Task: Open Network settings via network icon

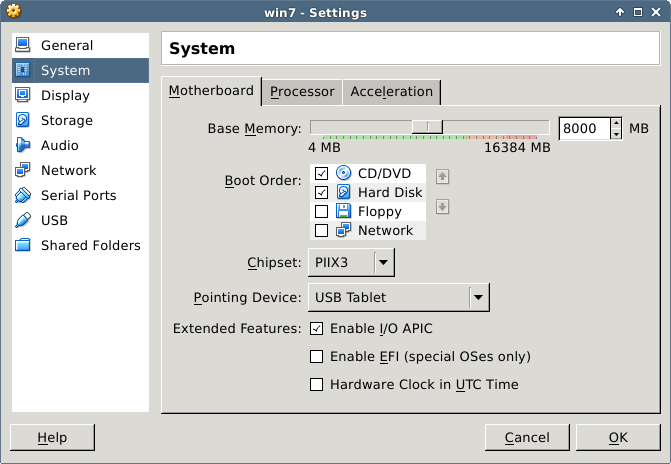Action: tap(23, 171)
